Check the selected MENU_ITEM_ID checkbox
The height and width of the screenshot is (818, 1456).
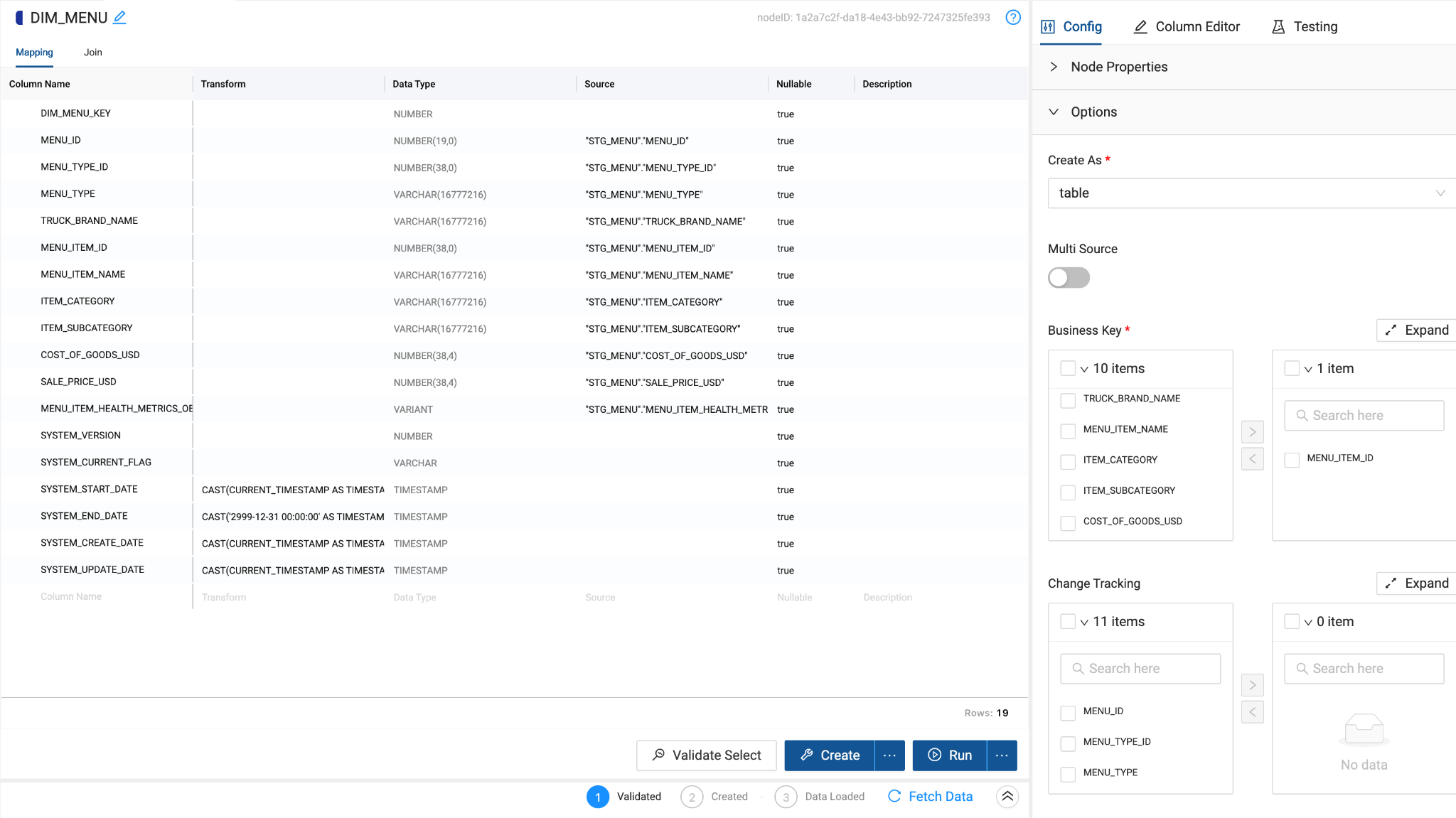click(1292, 460)
